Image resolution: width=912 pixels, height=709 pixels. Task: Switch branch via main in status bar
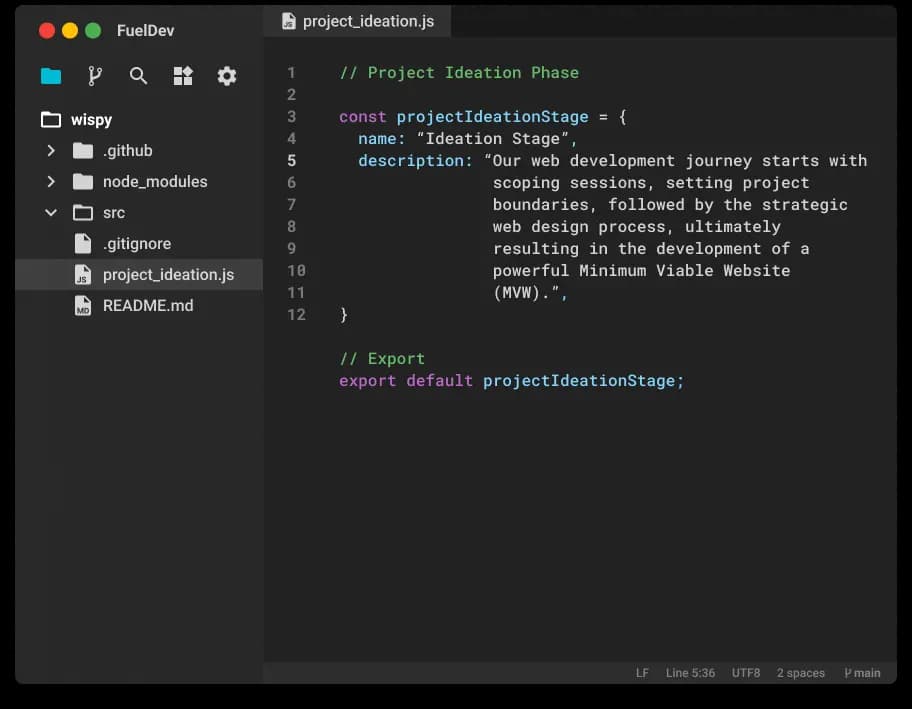point(862,673)
